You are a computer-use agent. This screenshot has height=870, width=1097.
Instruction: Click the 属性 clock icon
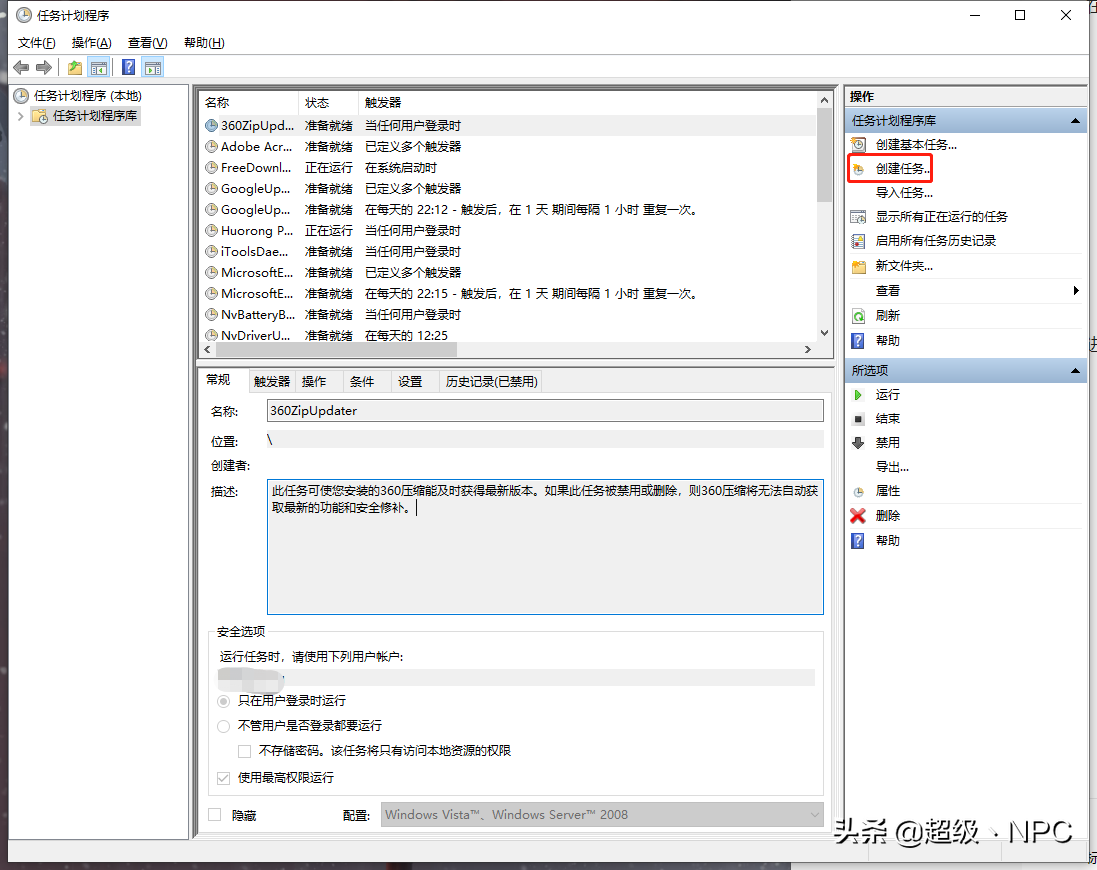[858, 492]
